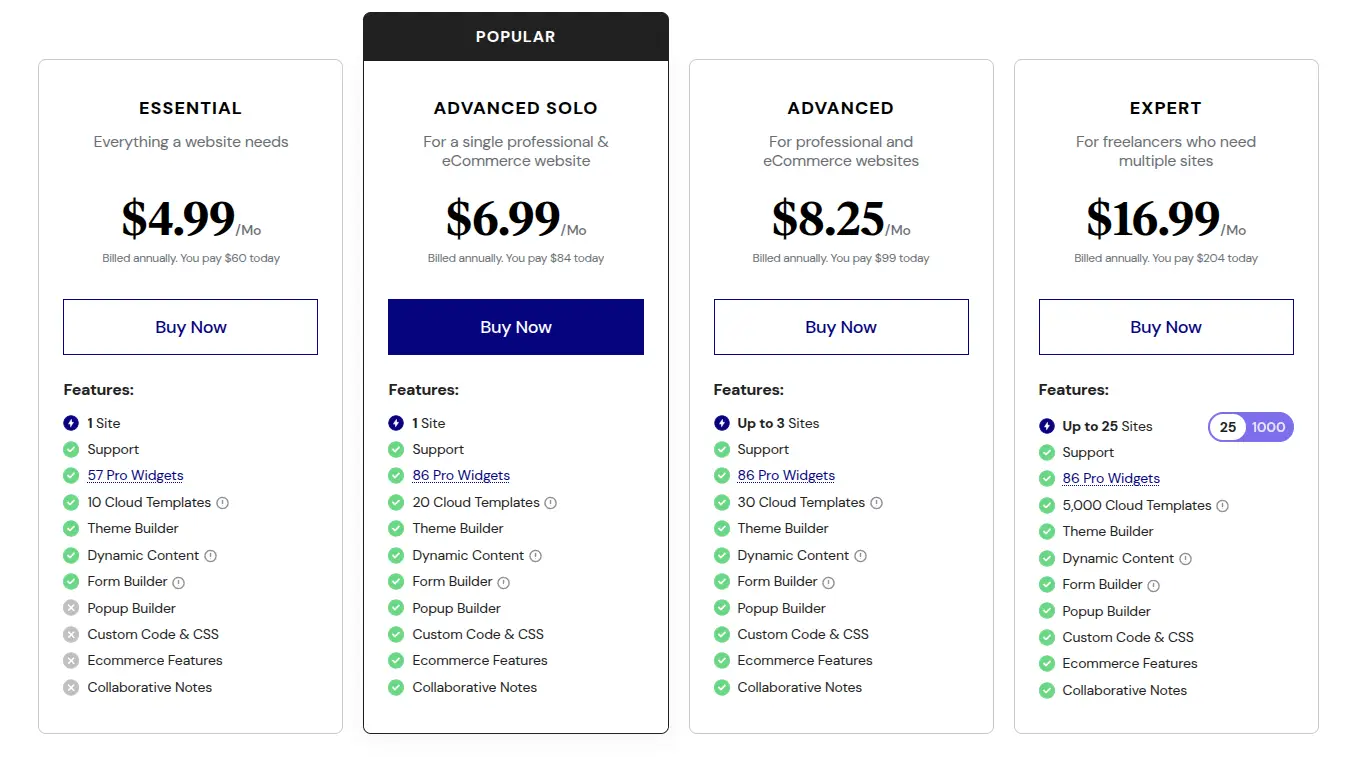Open the 57 Pro Widgets link under Essential
Image resolution: width=1357 pixels, height=757 pixels.
135,475
